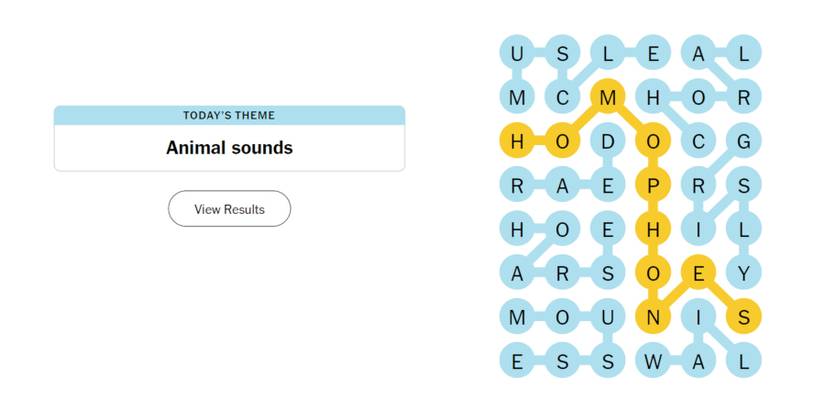Pick the blue letter W tile
Screen dimensions: 825x413
tap(652, 360)
